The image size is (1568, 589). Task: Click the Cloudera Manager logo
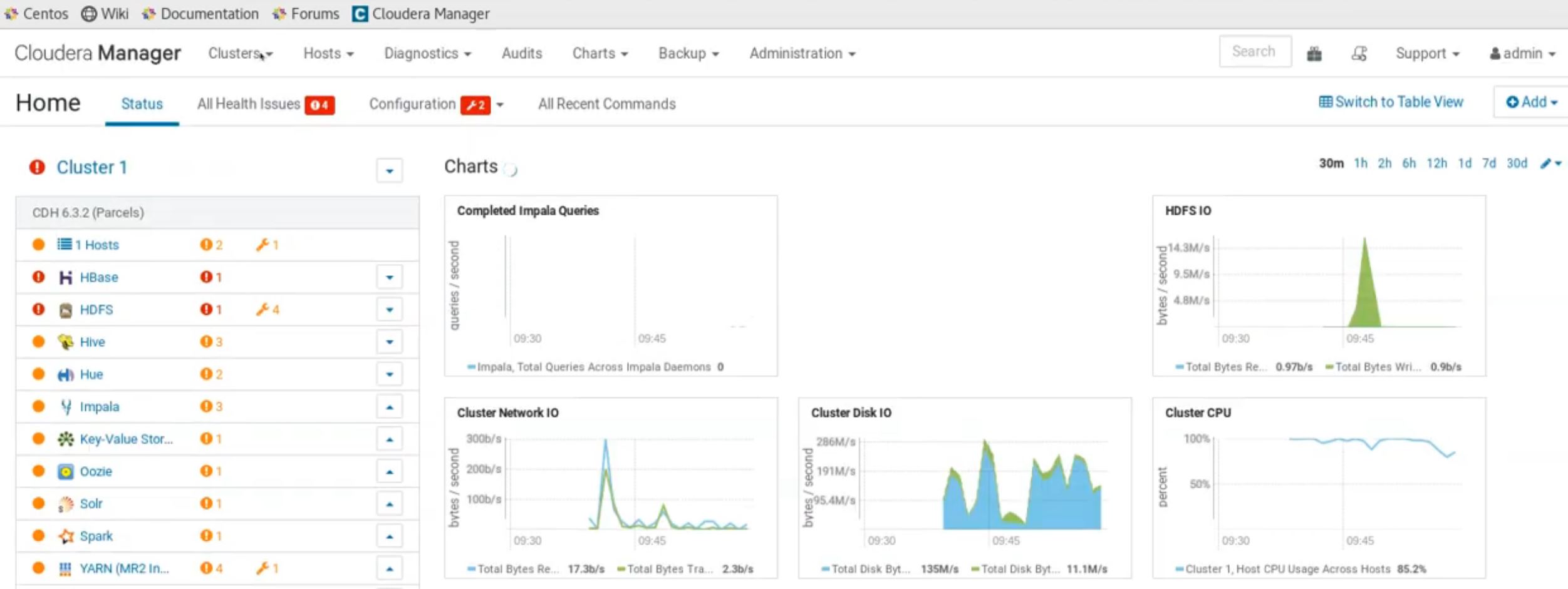(x=98, y=53)
